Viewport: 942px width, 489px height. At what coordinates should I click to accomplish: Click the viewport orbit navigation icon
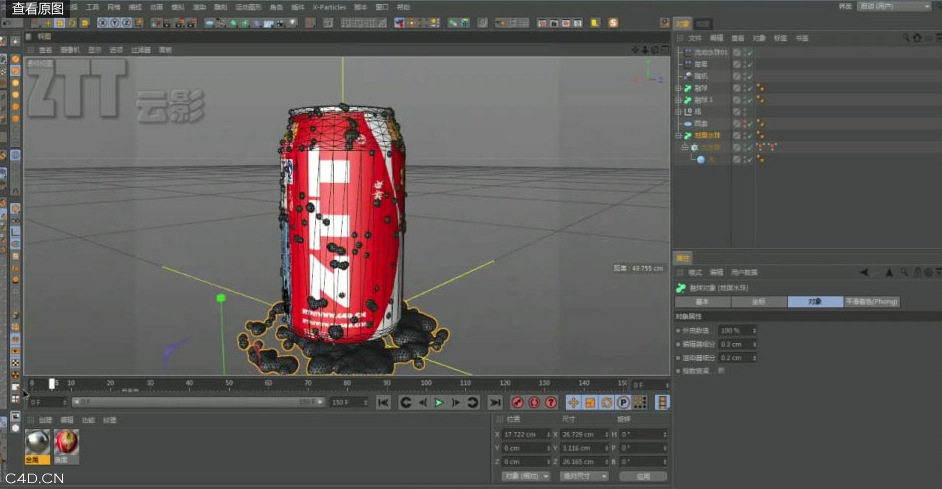click(655, 50)
